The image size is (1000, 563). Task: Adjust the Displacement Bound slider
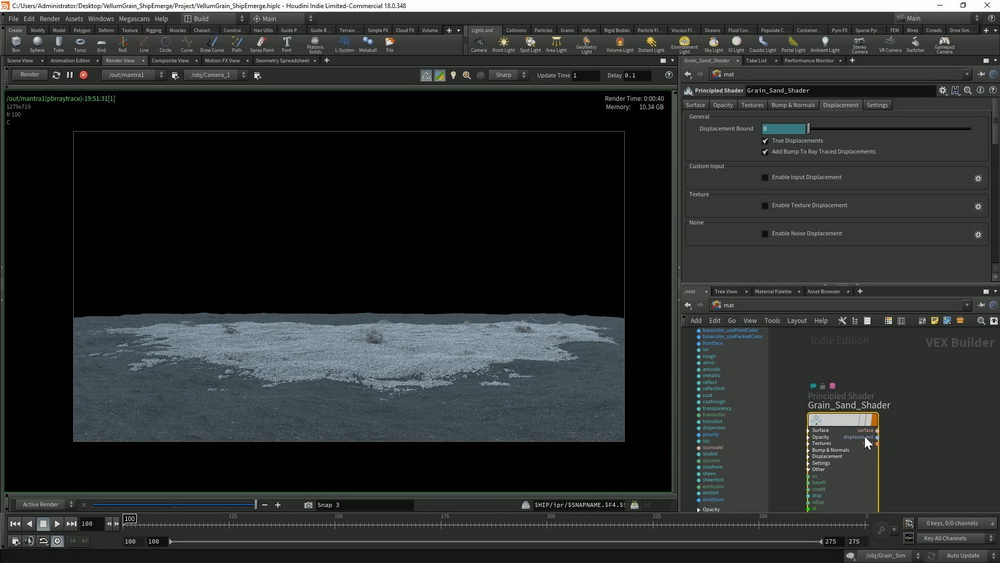(x=890, y=129)
